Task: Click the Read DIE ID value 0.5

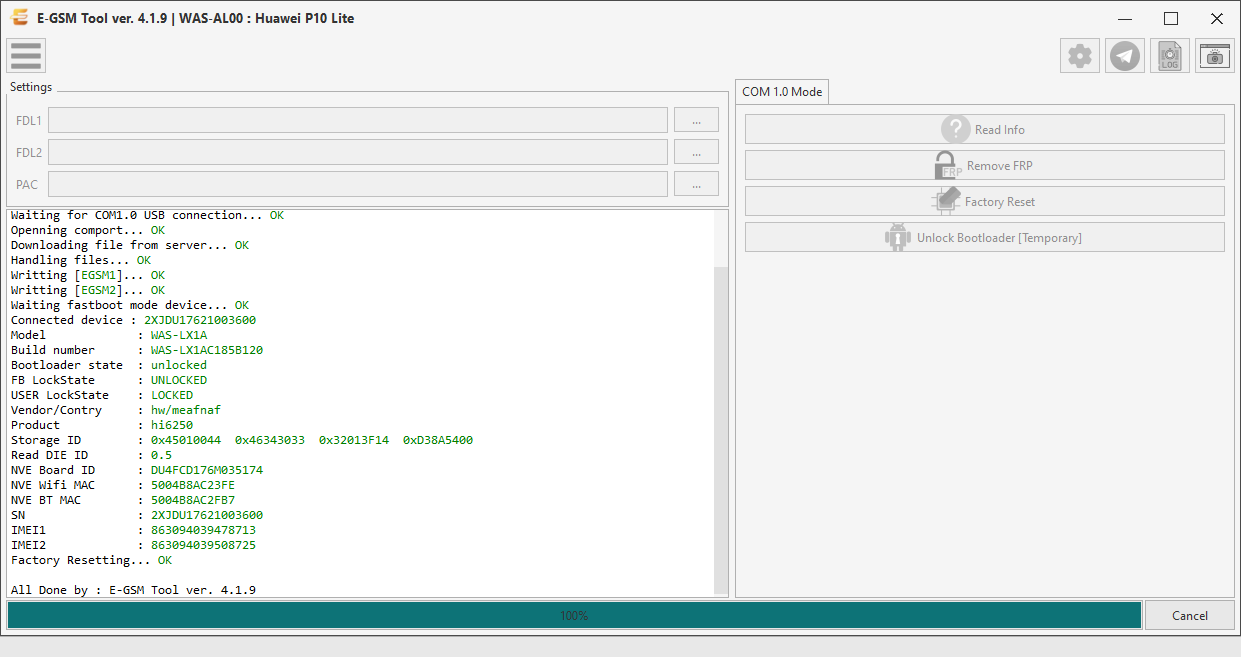Action: pyautogui.click(x=162, y=455)
